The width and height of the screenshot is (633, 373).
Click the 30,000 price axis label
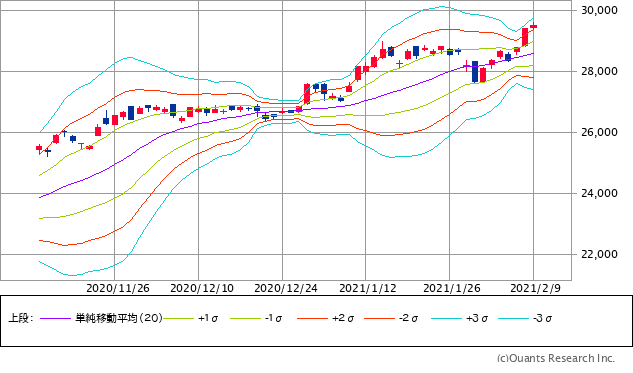click(599, 10)
